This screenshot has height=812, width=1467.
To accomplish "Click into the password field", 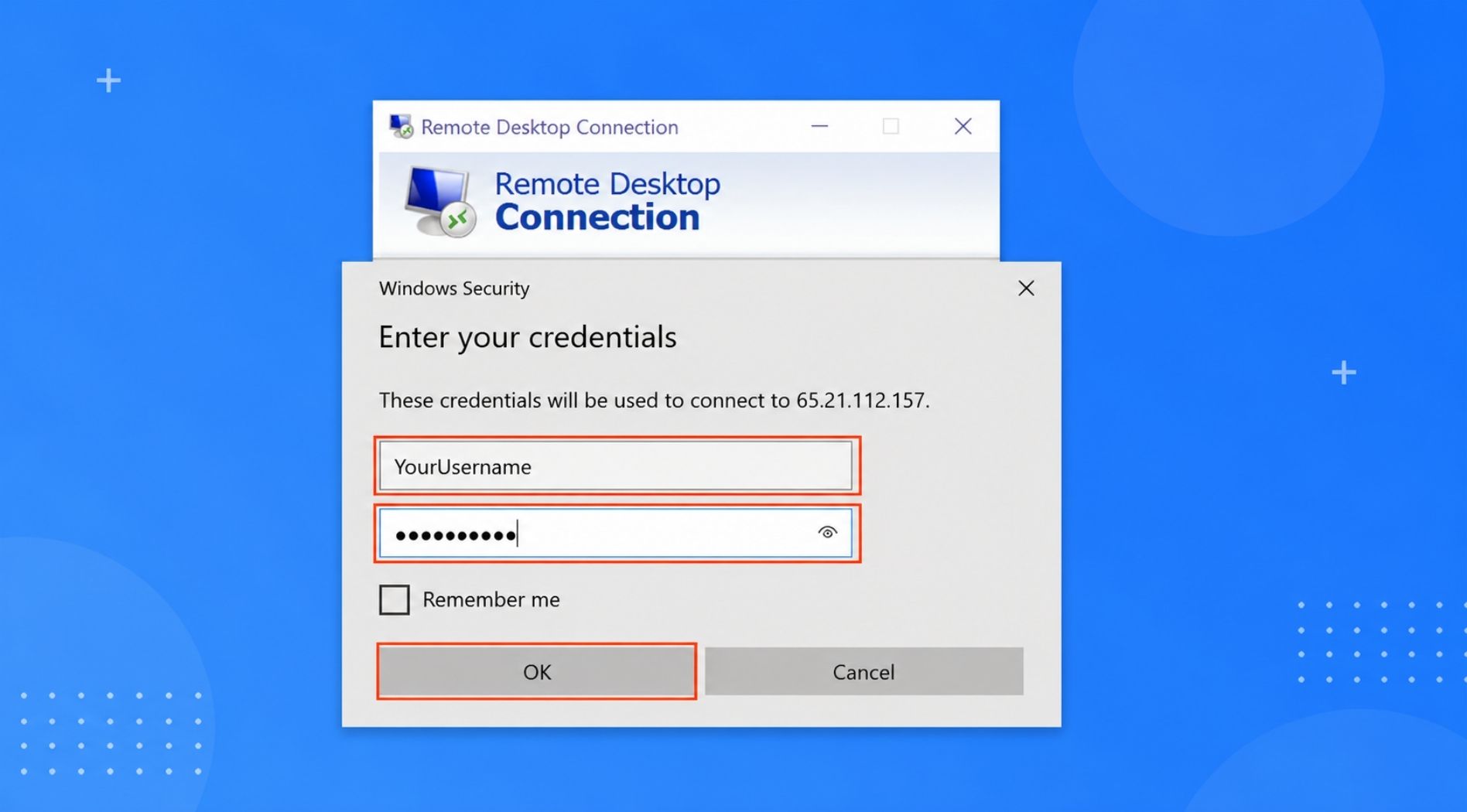I will (x=616, y=533).
